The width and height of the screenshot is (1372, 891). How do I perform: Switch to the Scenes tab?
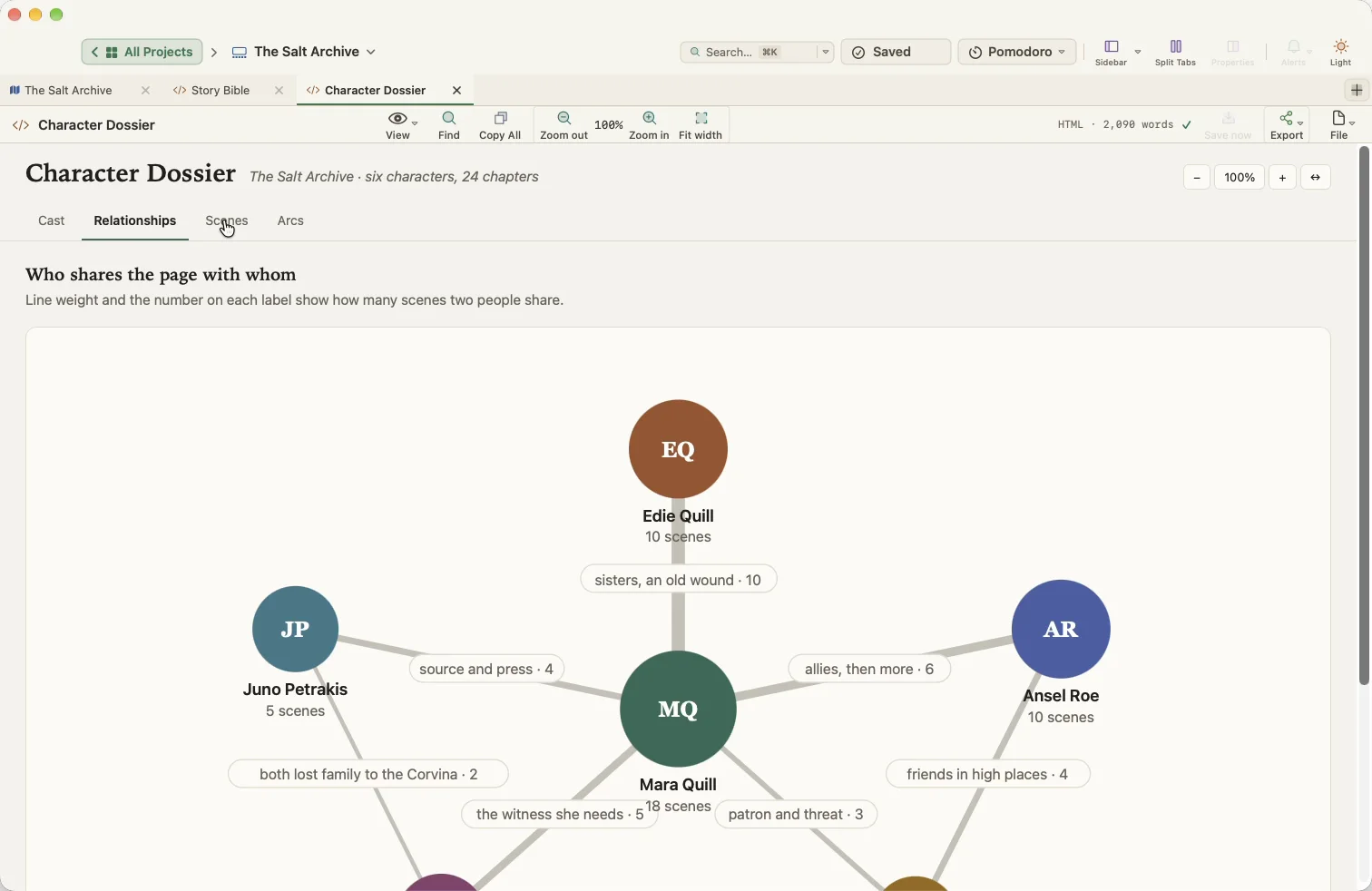227,220
